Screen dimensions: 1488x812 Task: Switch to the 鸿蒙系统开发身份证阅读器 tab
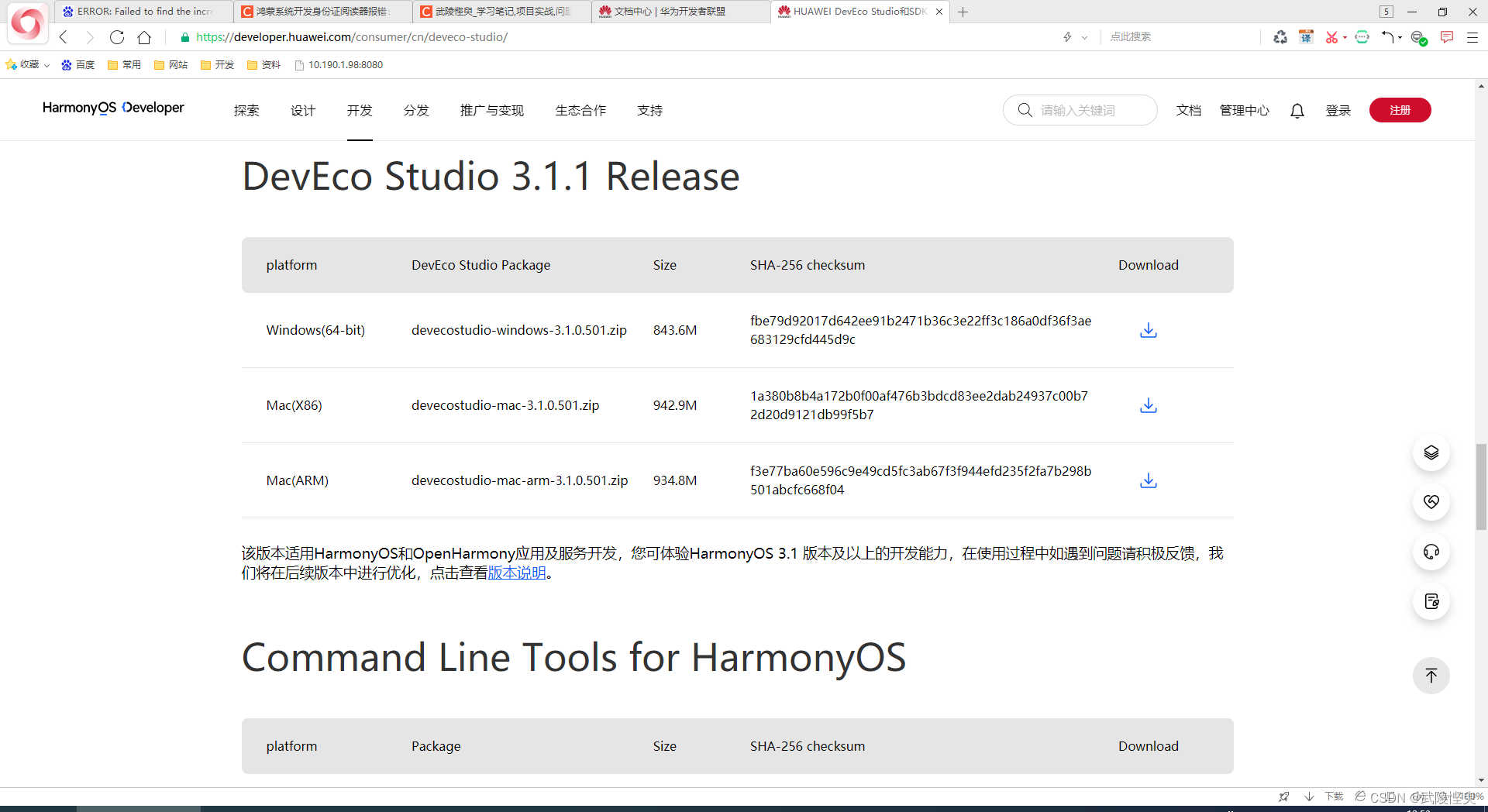(x=322, y=12)
